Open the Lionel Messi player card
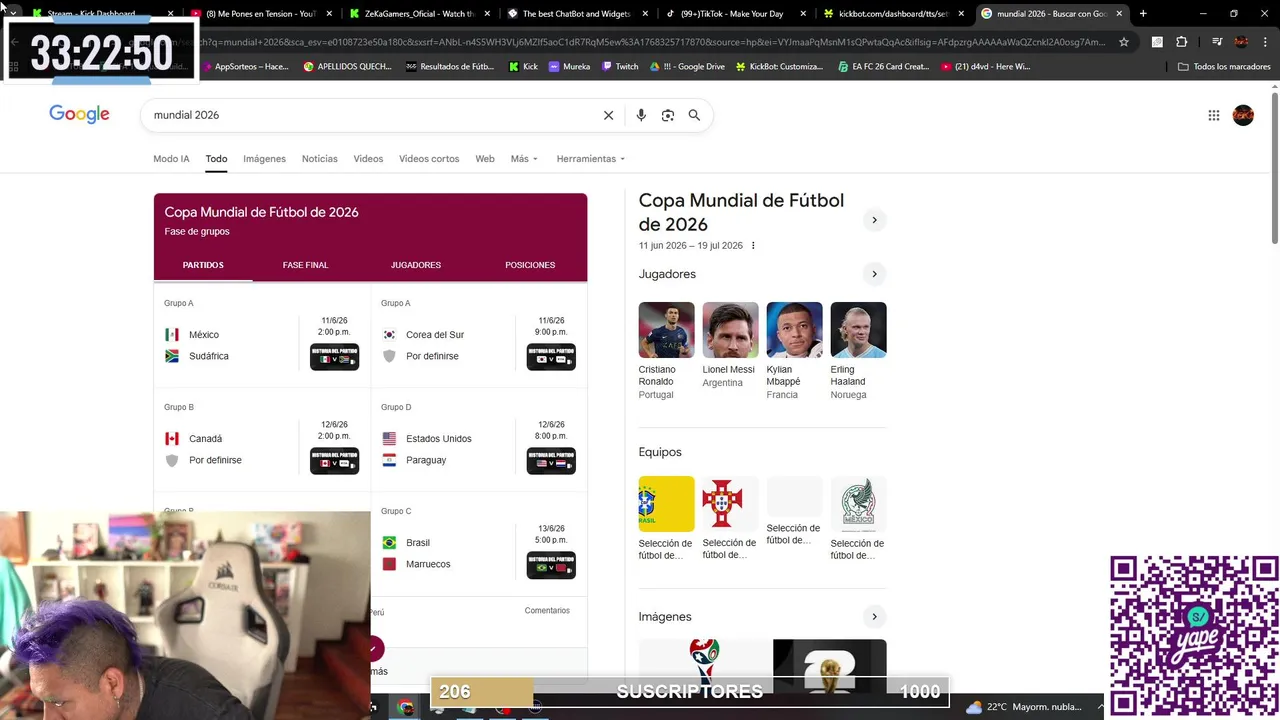Image resolution: width=1280 pixels, height=720 pixels. pos(730,345)
